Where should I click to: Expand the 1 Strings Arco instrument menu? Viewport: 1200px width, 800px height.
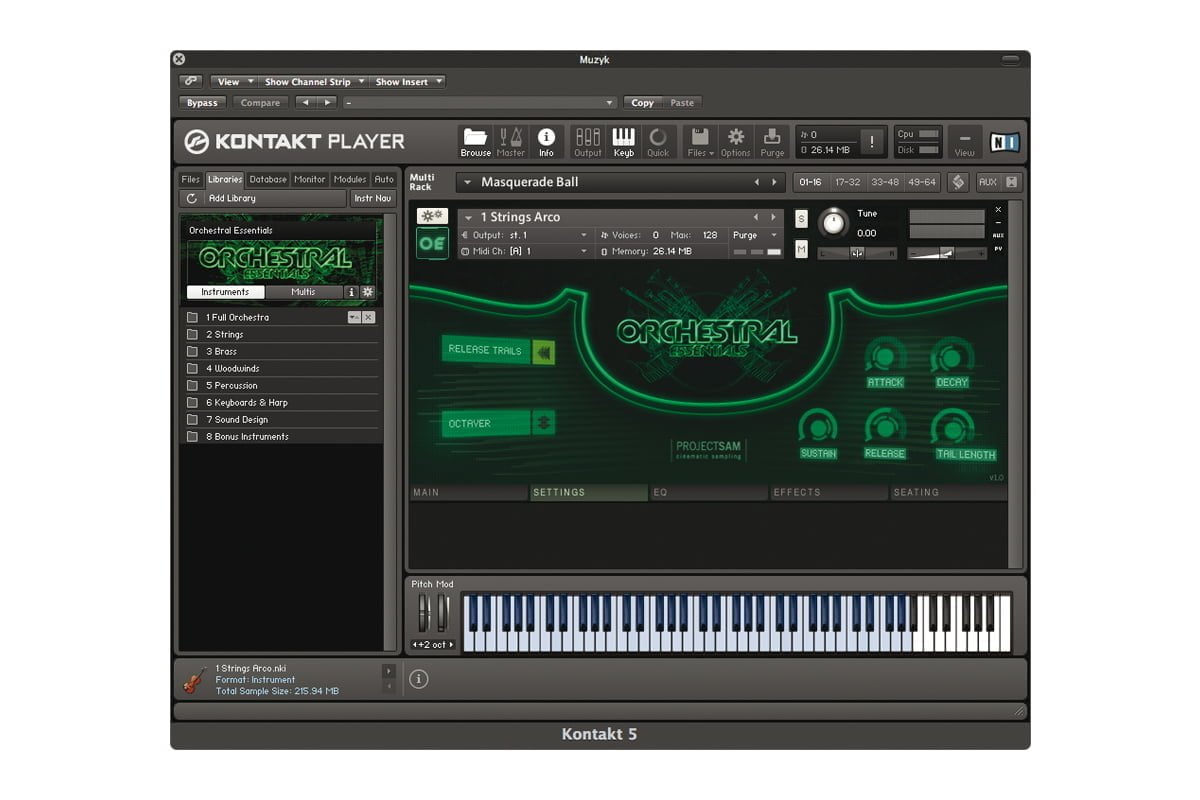pos(468,217)
